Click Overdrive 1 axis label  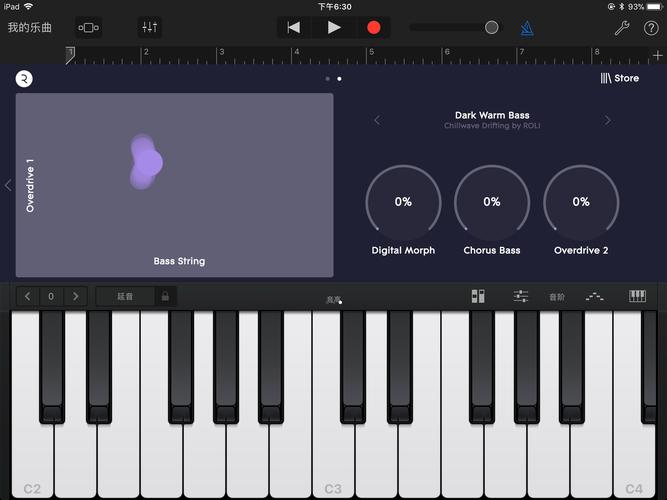point(30,186)
